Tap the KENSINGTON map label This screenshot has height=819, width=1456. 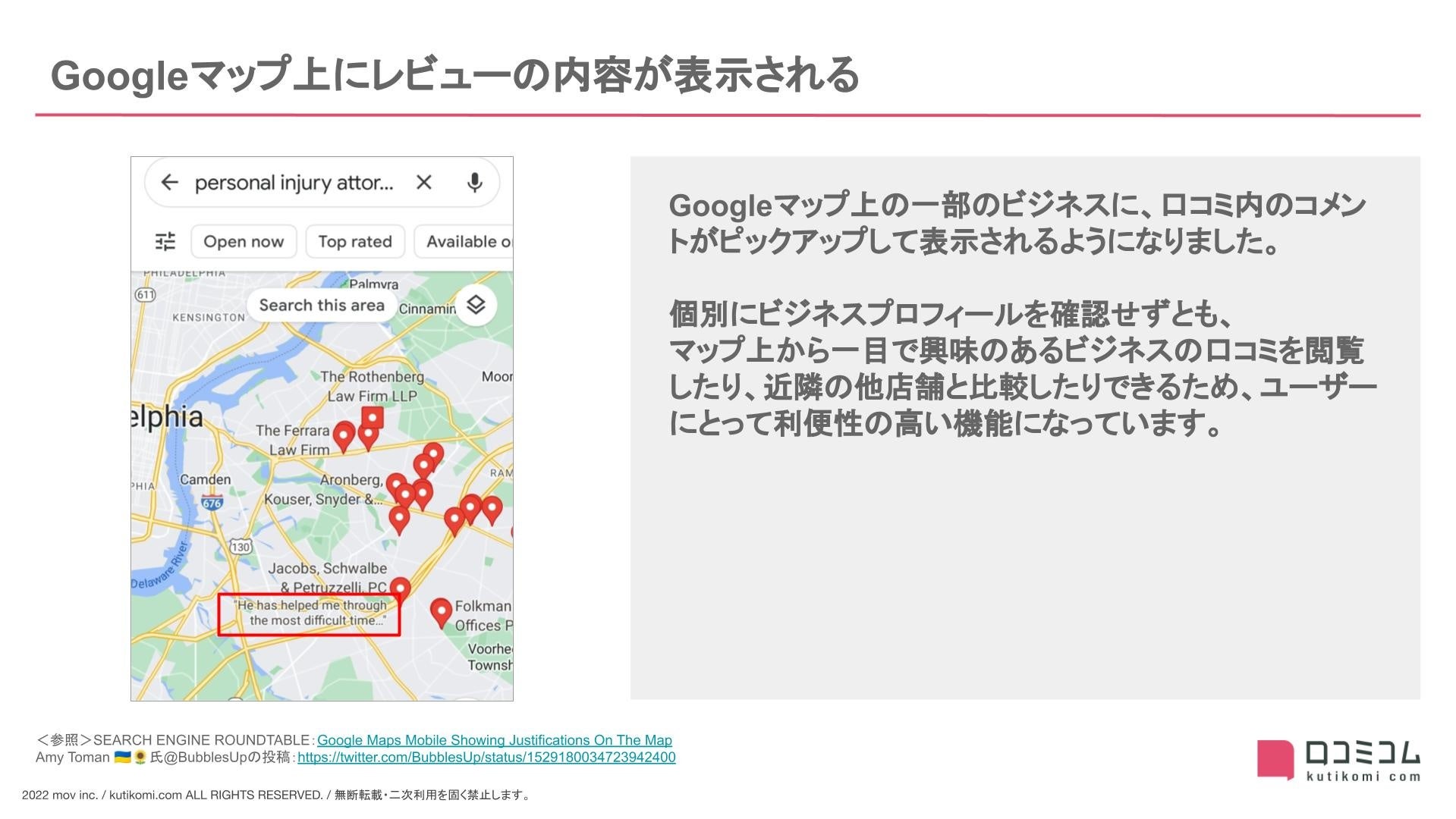(208, 317)
